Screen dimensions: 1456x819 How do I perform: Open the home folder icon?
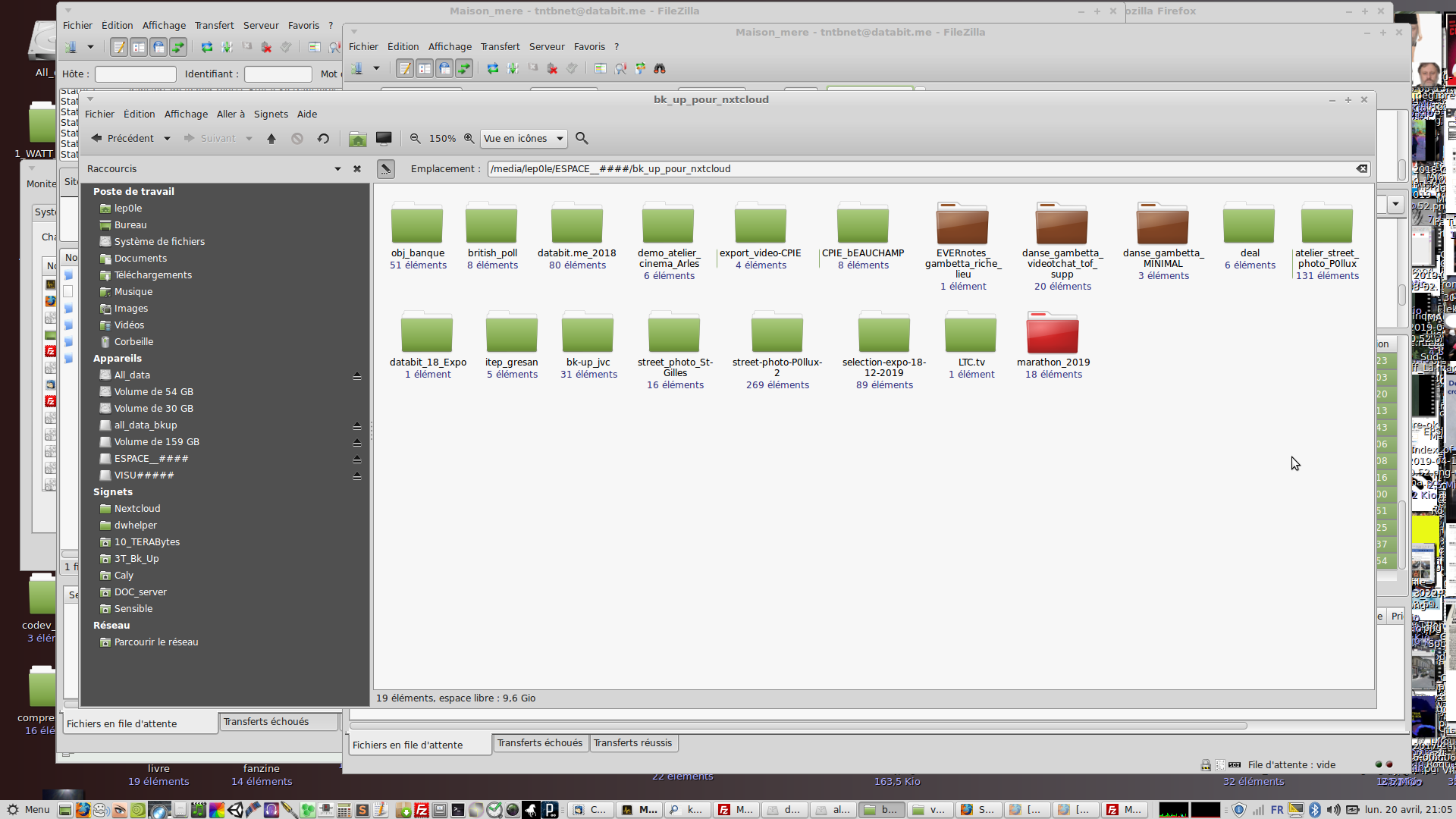click(357, 139)
